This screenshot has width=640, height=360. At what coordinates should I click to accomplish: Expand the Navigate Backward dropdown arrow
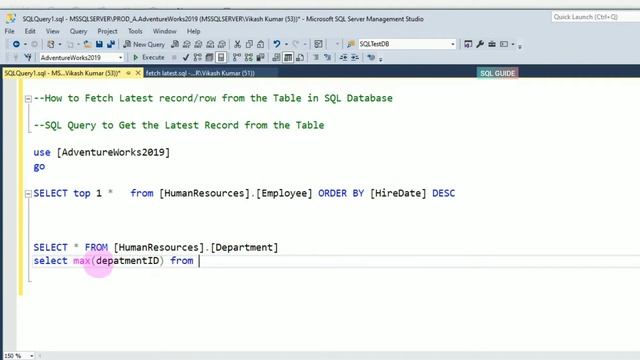click(x=25, y=44)
